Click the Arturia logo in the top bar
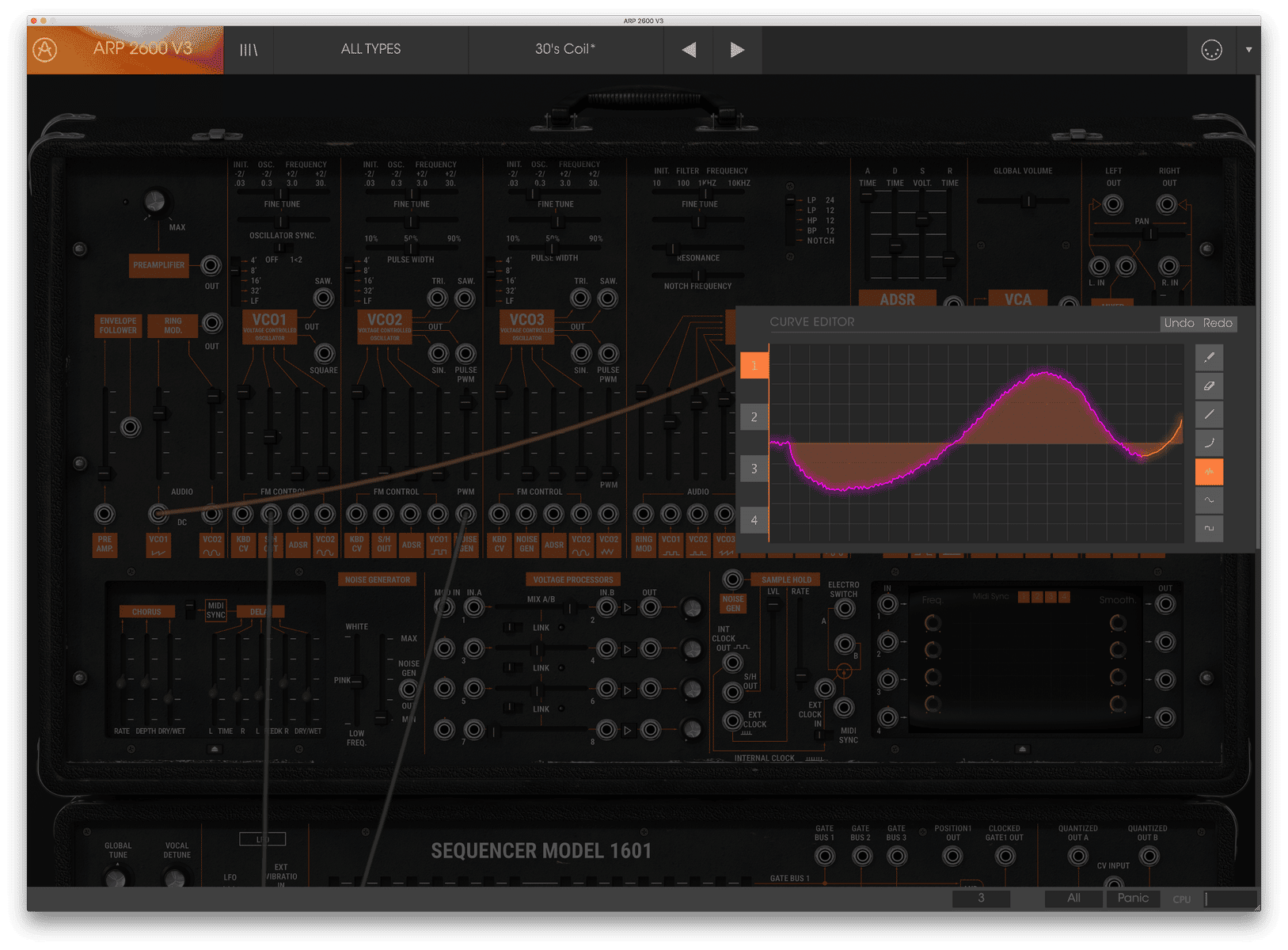 pos(45,50)
